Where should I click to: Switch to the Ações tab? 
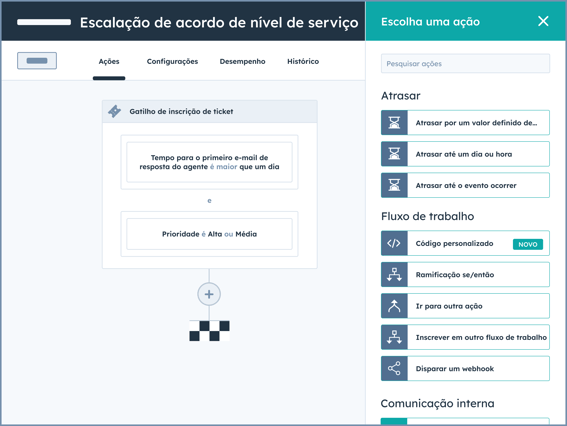109,61
